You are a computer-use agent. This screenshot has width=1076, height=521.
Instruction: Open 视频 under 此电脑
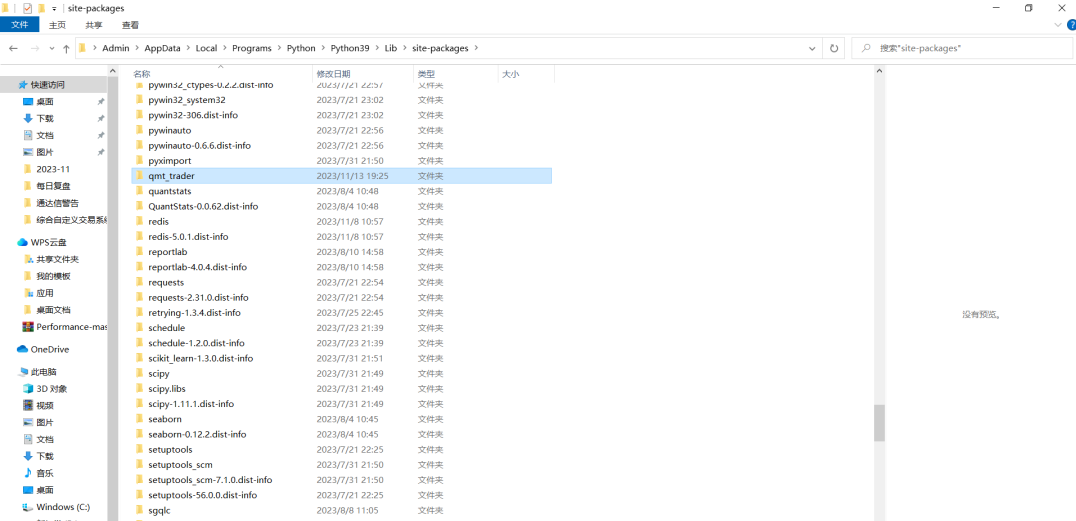point(45,406)
